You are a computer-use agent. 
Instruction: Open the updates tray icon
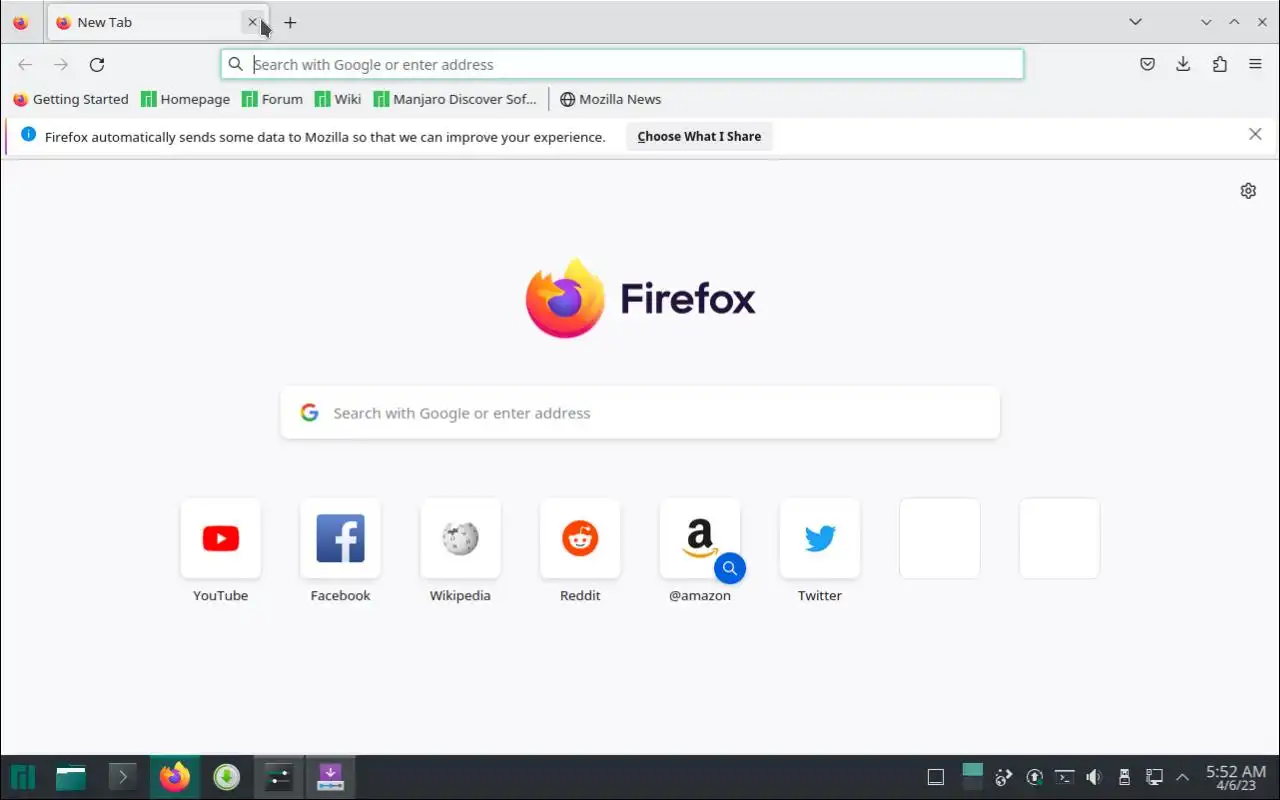(x=1035, y=777)
